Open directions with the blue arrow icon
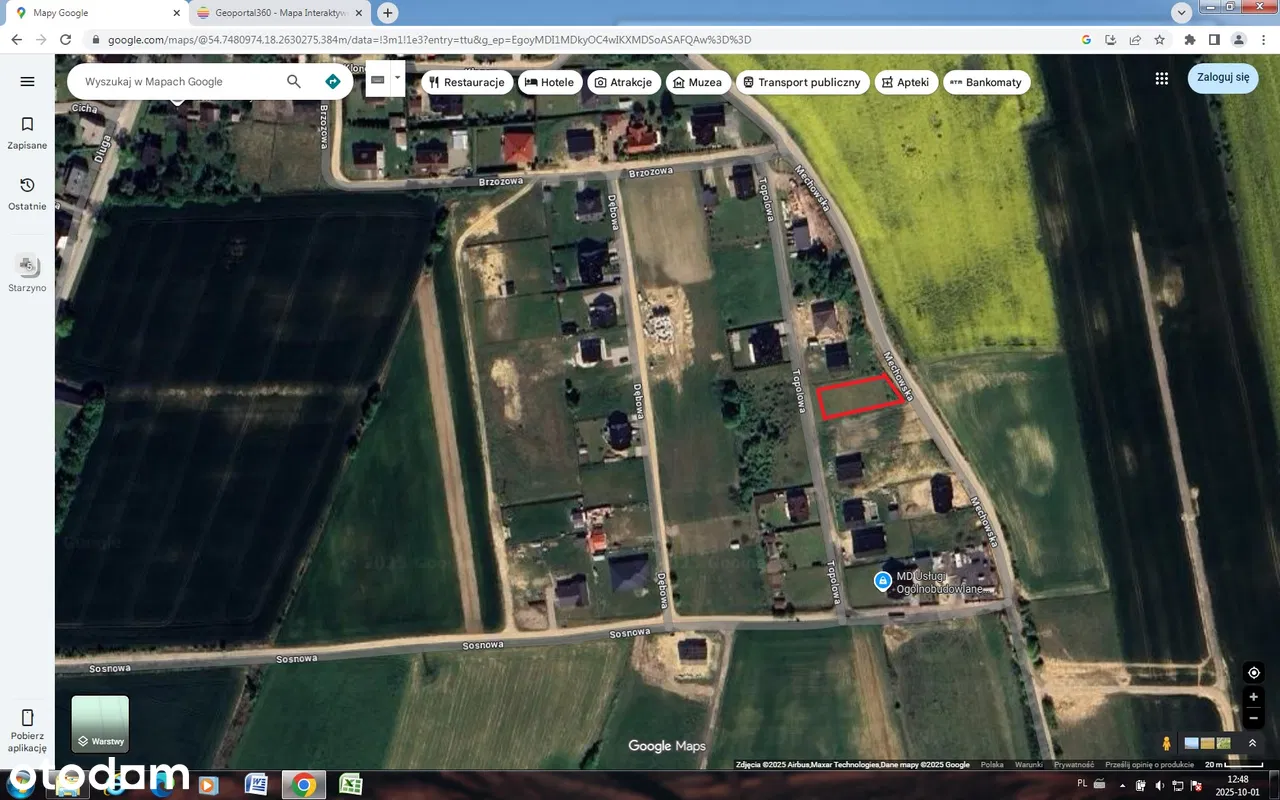Screen dimensions: 1280x800 333,82
